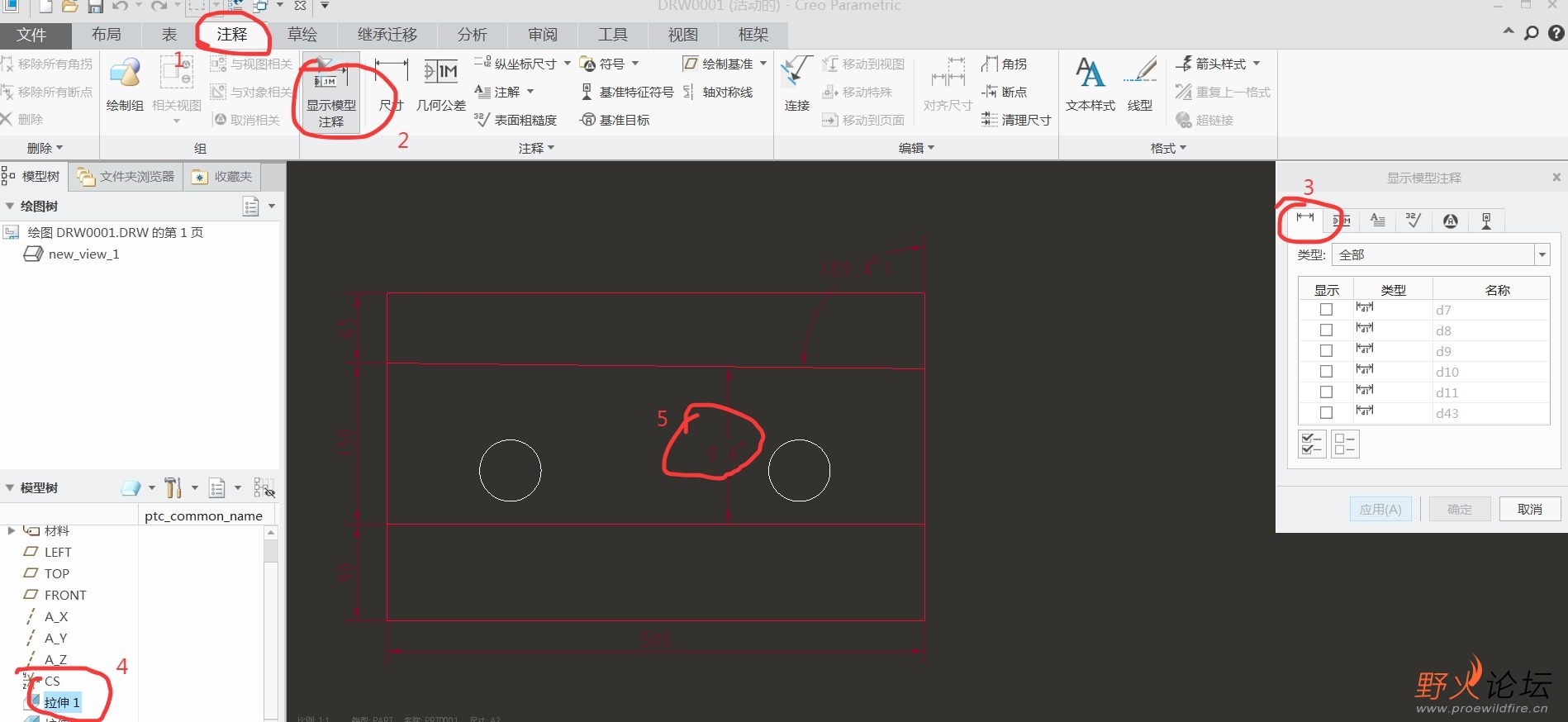Image resolution: width=1568 pixels, height=722 pixels.
Task: Click the 断点 break tool
Action: click(x=1005, y=92)
